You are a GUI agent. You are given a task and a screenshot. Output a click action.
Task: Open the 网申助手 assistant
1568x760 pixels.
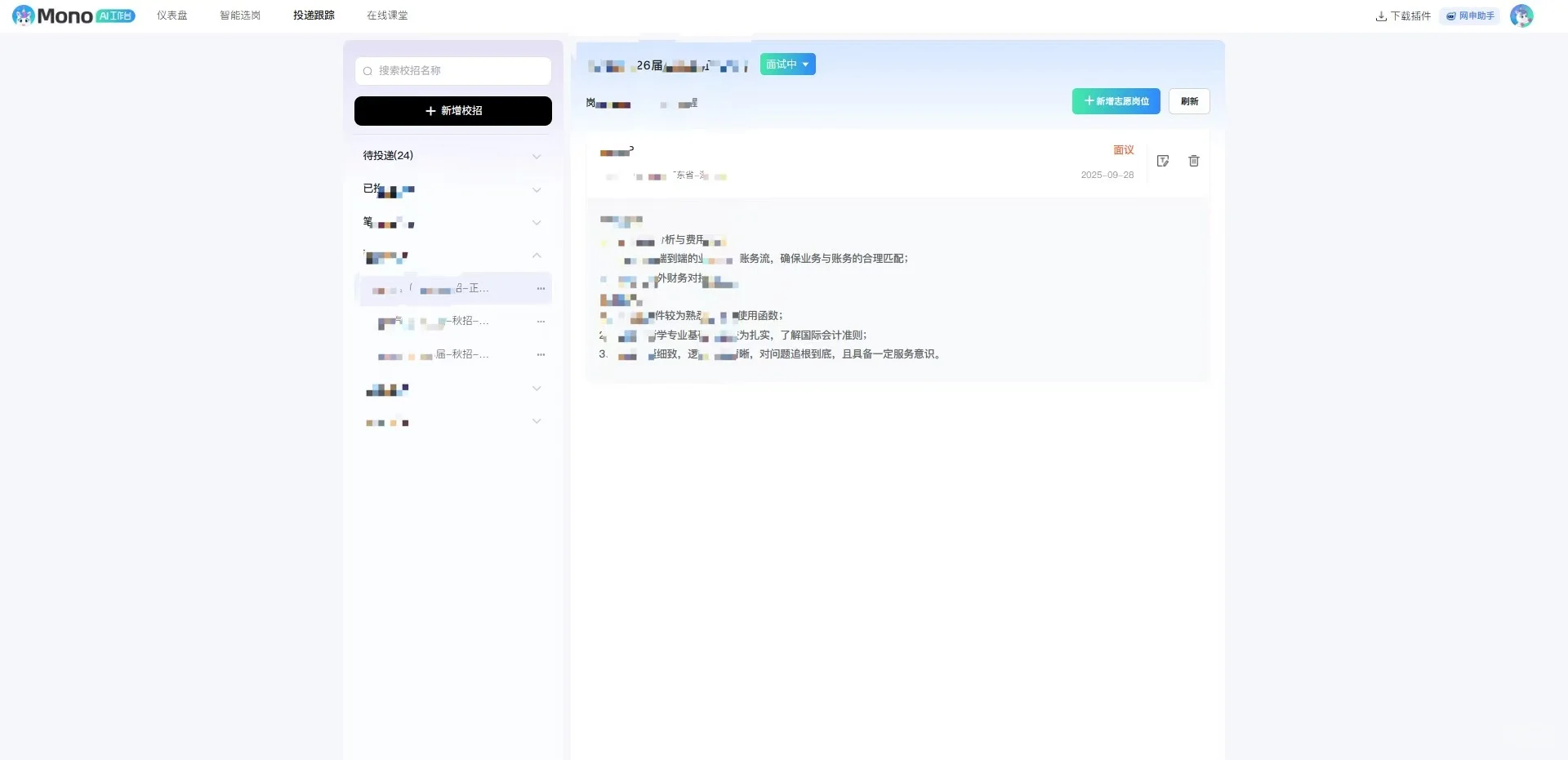[x=1470, y=16]
